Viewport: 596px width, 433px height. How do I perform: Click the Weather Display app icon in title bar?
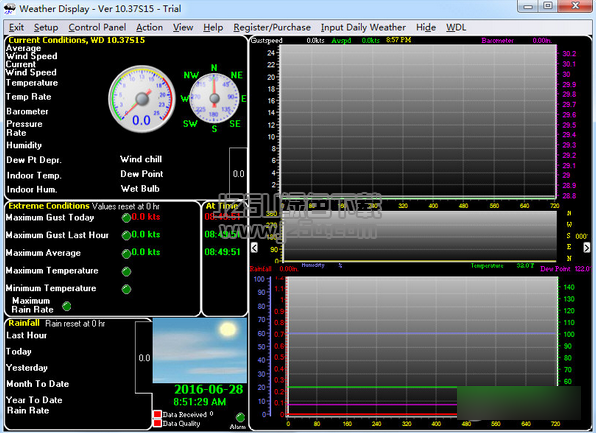click(10, 8)
